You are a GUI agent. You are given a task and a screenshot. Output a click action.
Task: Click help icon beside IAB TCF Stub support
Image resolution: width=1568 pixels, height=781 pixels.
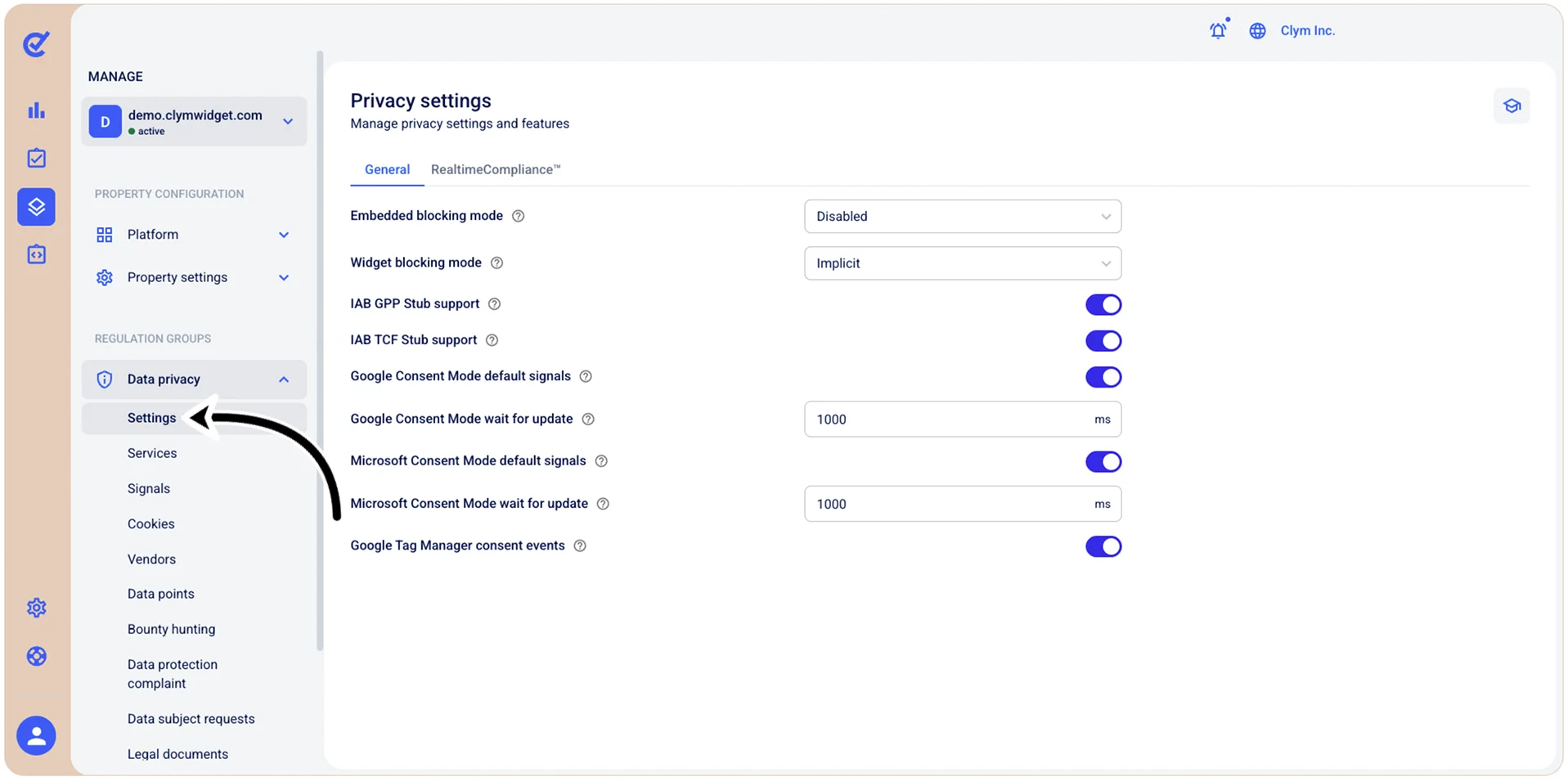(492, 340)
